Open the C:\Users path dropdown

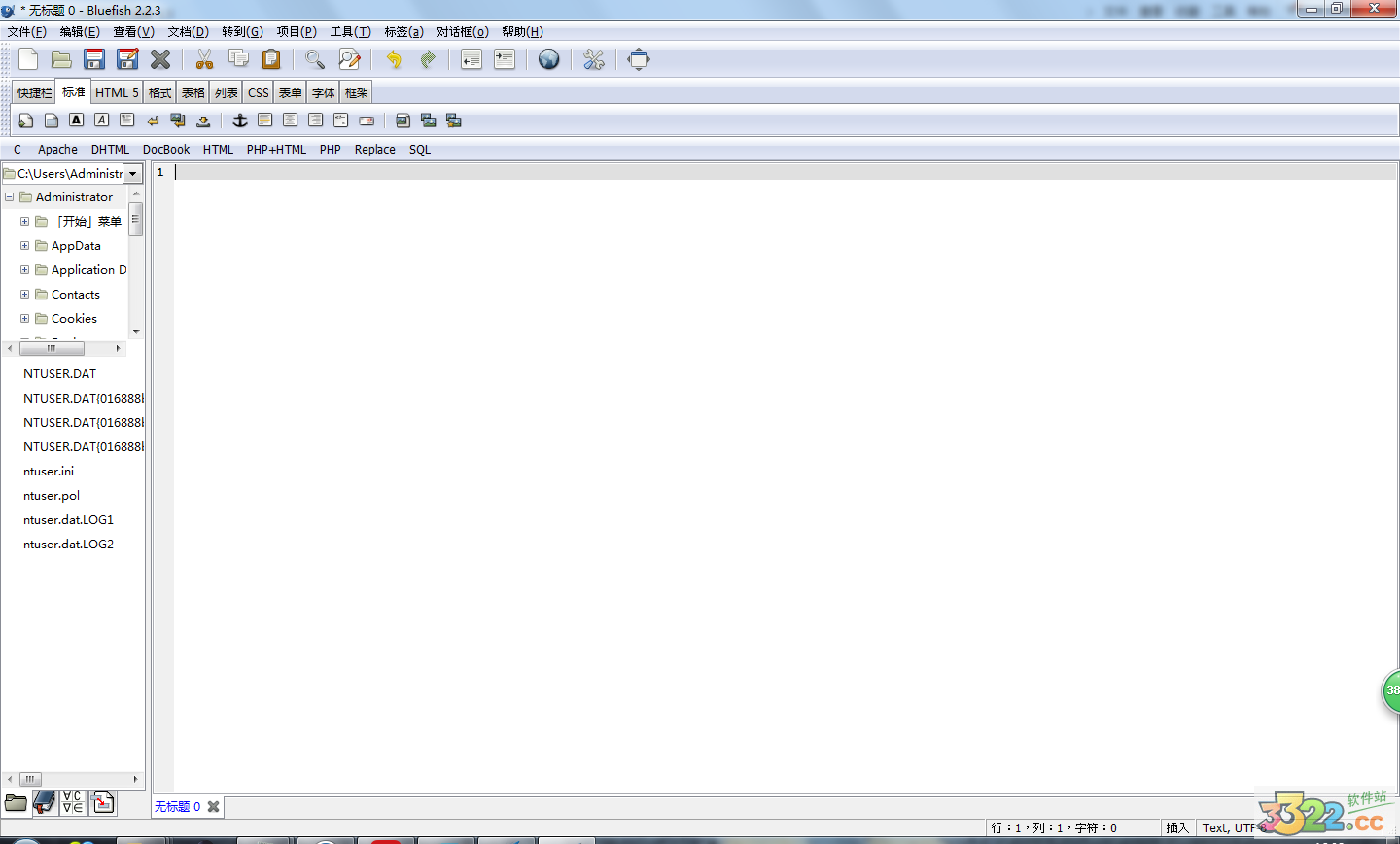[133, 174]
